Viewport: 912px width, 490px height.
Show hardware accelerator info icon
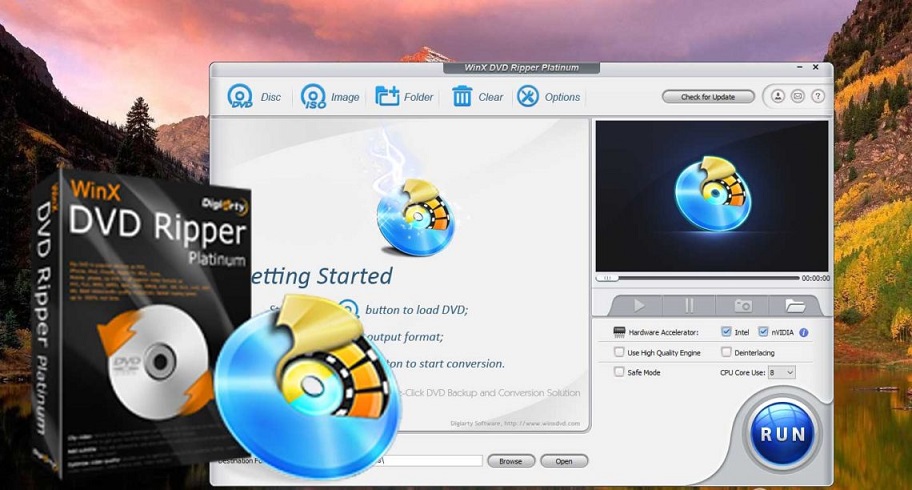click(x=804, y=333)
